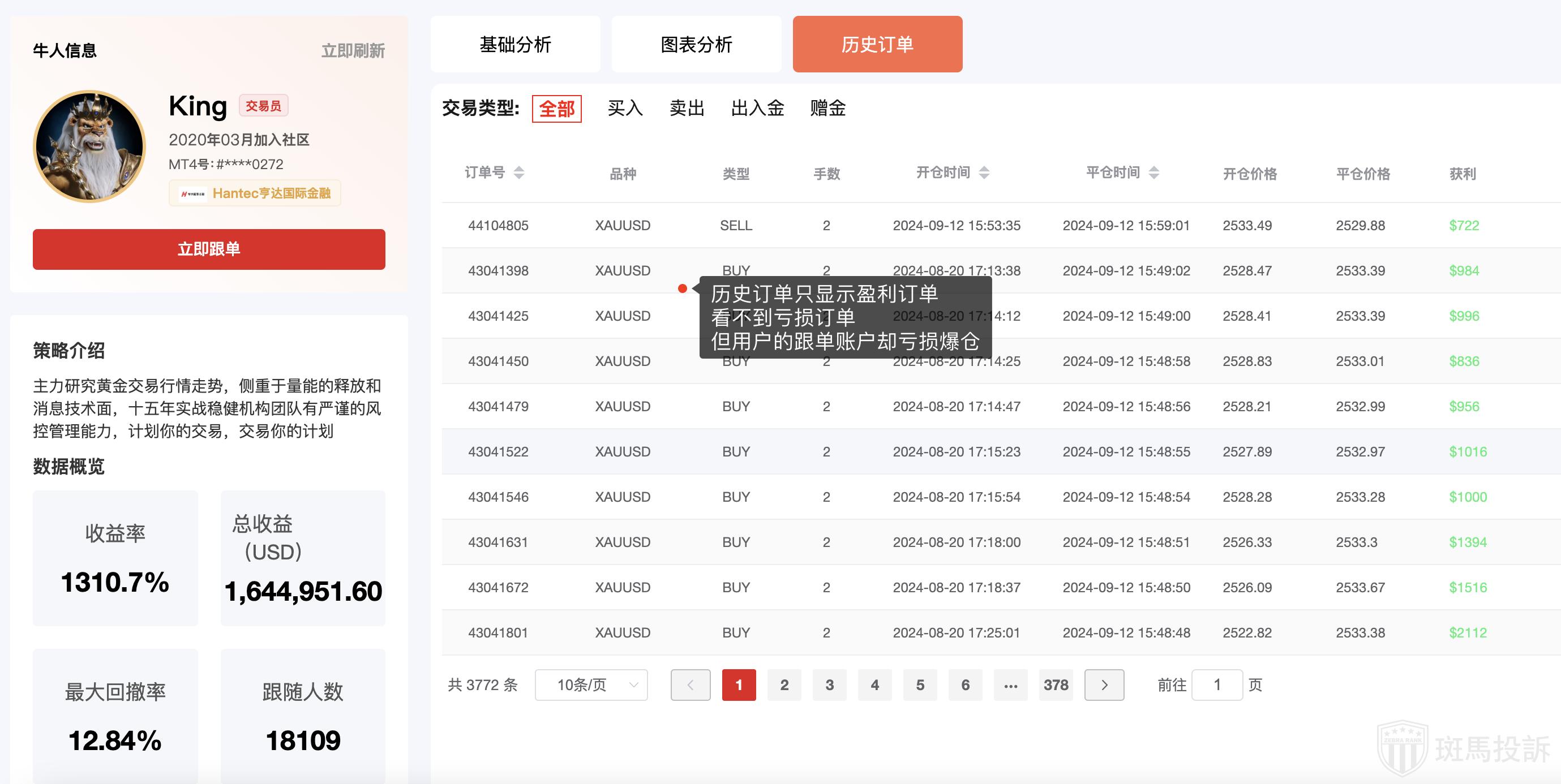
Task: Select the 全部 trade type filter
Action: pyautogui.click(x=556, y=109)
